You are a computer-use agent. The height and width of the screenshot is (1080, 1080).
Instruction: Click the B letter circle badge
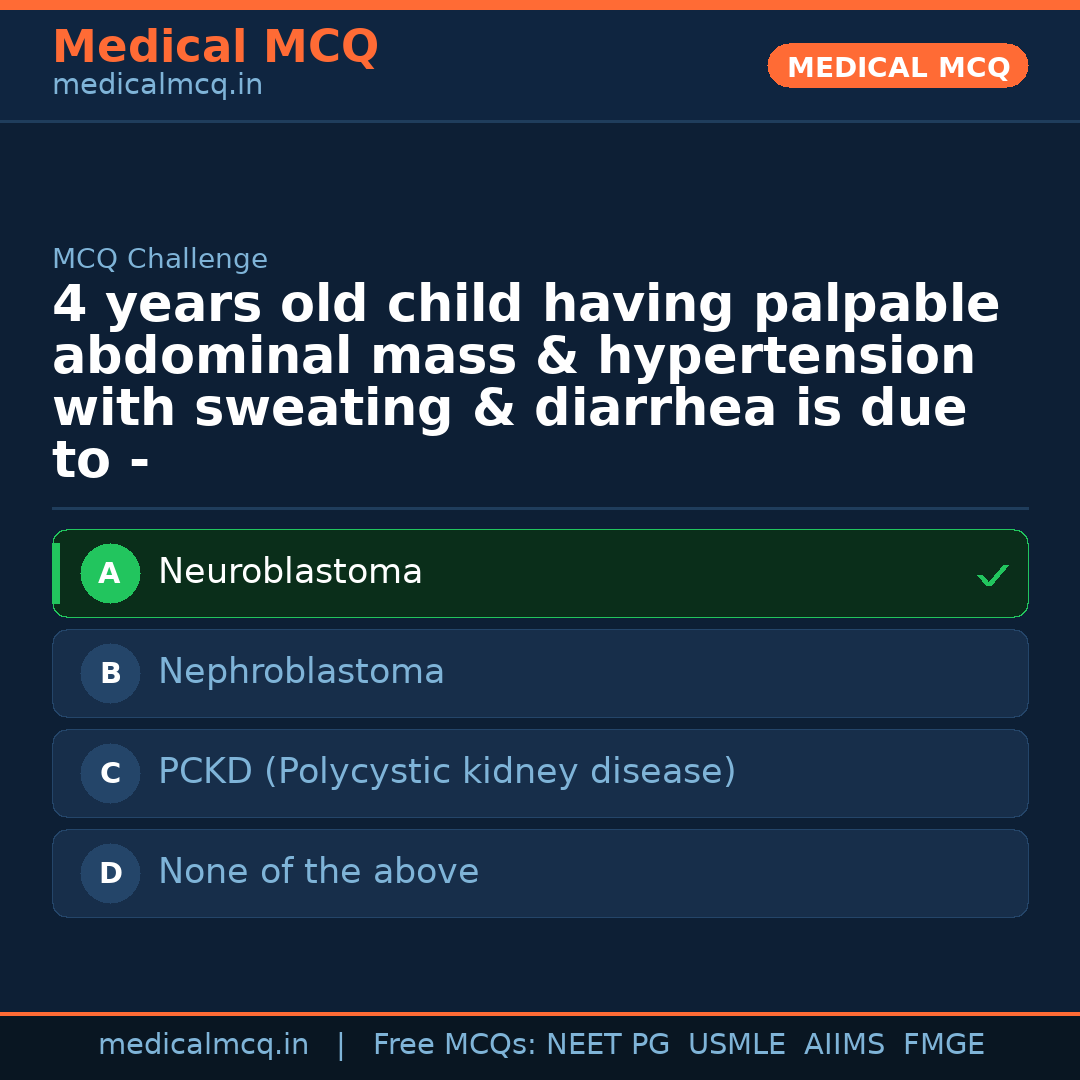click(110, 674)
